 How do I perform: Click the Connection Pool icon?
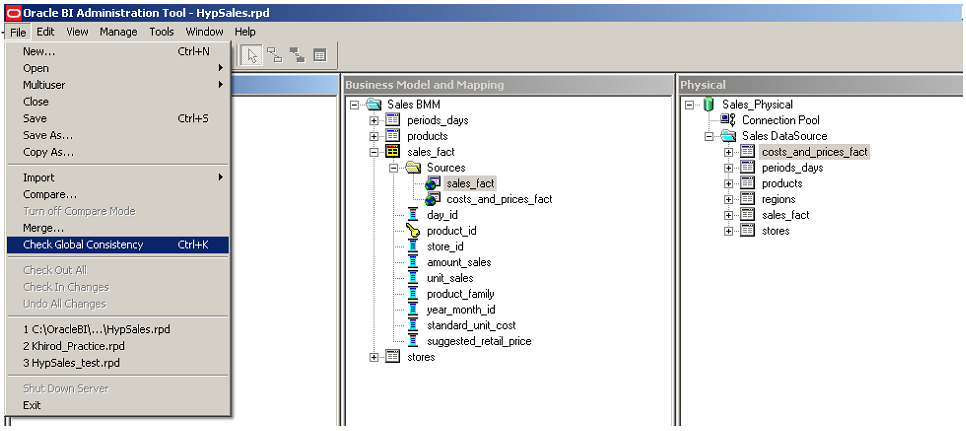pyautogui.click(x=728, y=120)
